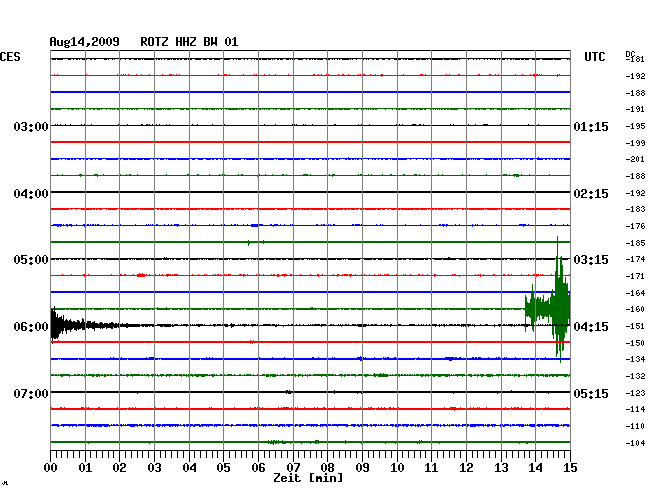Click the 13 minute axis tick label
This screenshot has width=650, height=494.
point(501,467)
